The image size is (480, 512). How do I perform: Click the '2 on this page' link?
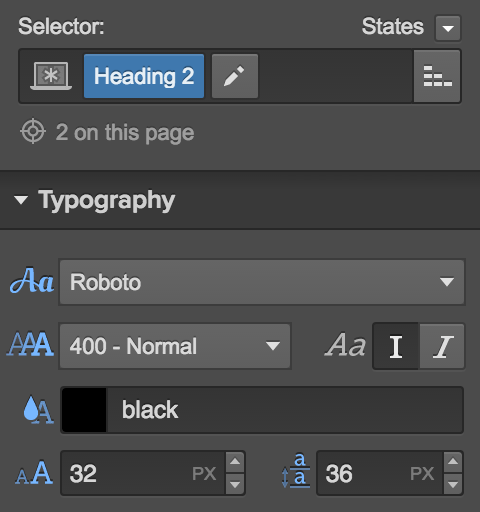point(125,132)
